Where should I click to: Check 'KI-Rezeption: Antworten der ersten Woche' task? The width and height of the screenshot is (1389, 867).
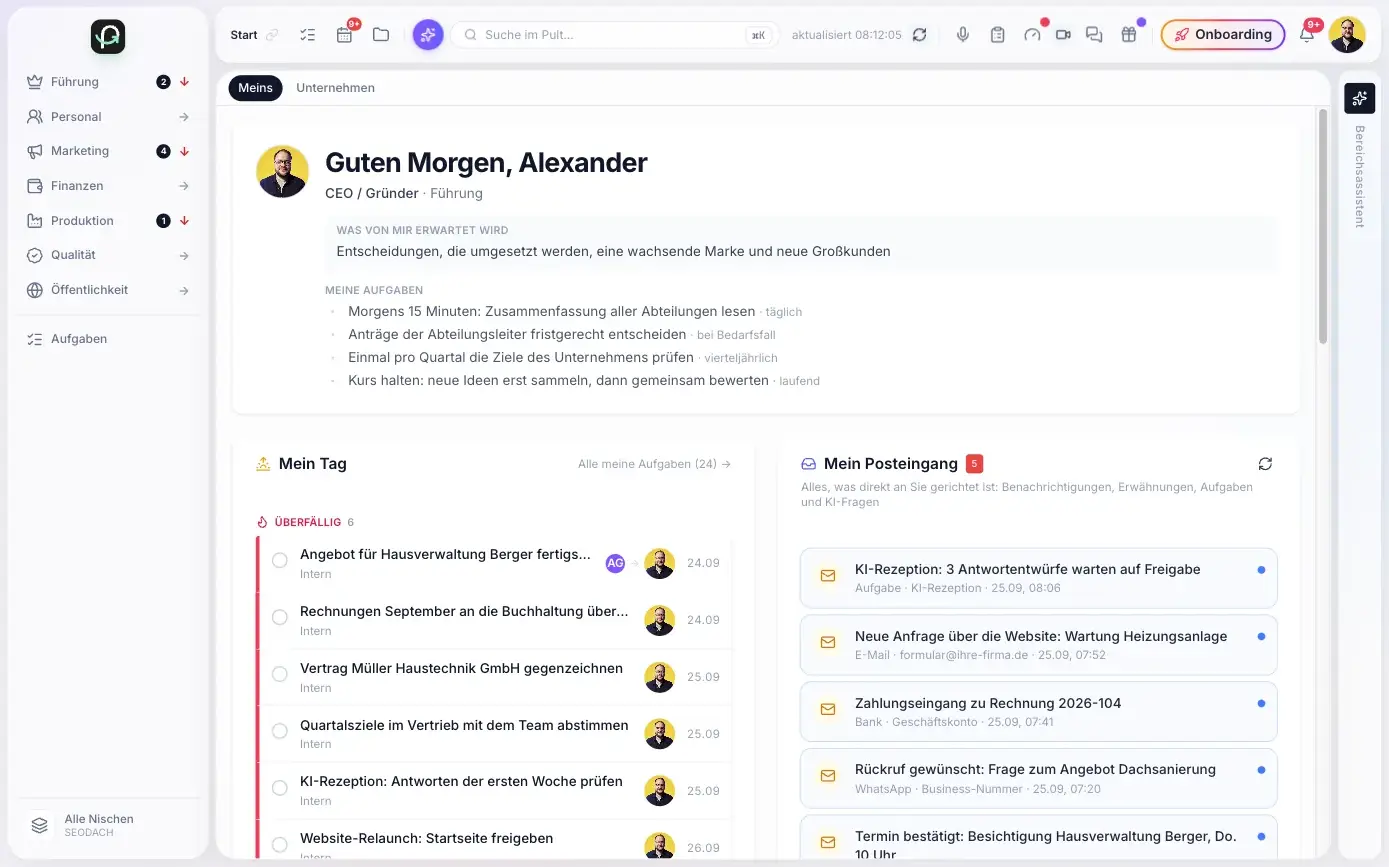[x=280, y=788]
